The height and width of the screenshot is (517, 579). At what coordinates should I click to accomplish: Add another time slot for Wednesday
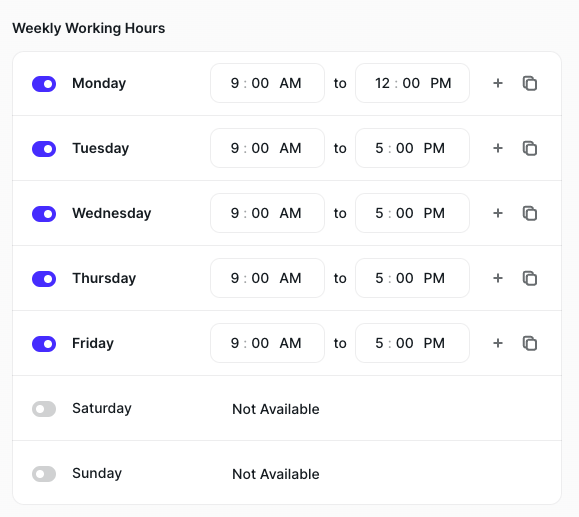pos(498,213)
